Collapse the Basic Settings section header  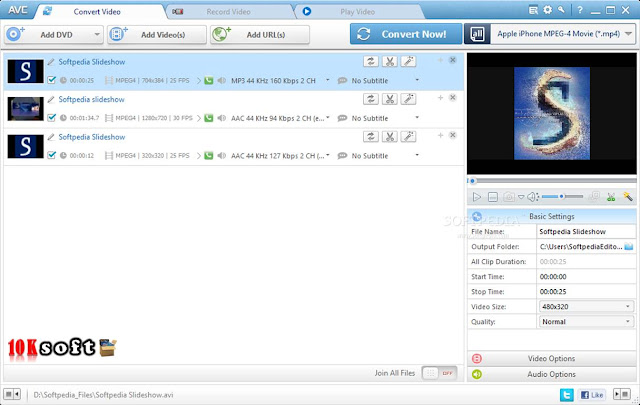[x=551, y=216]
